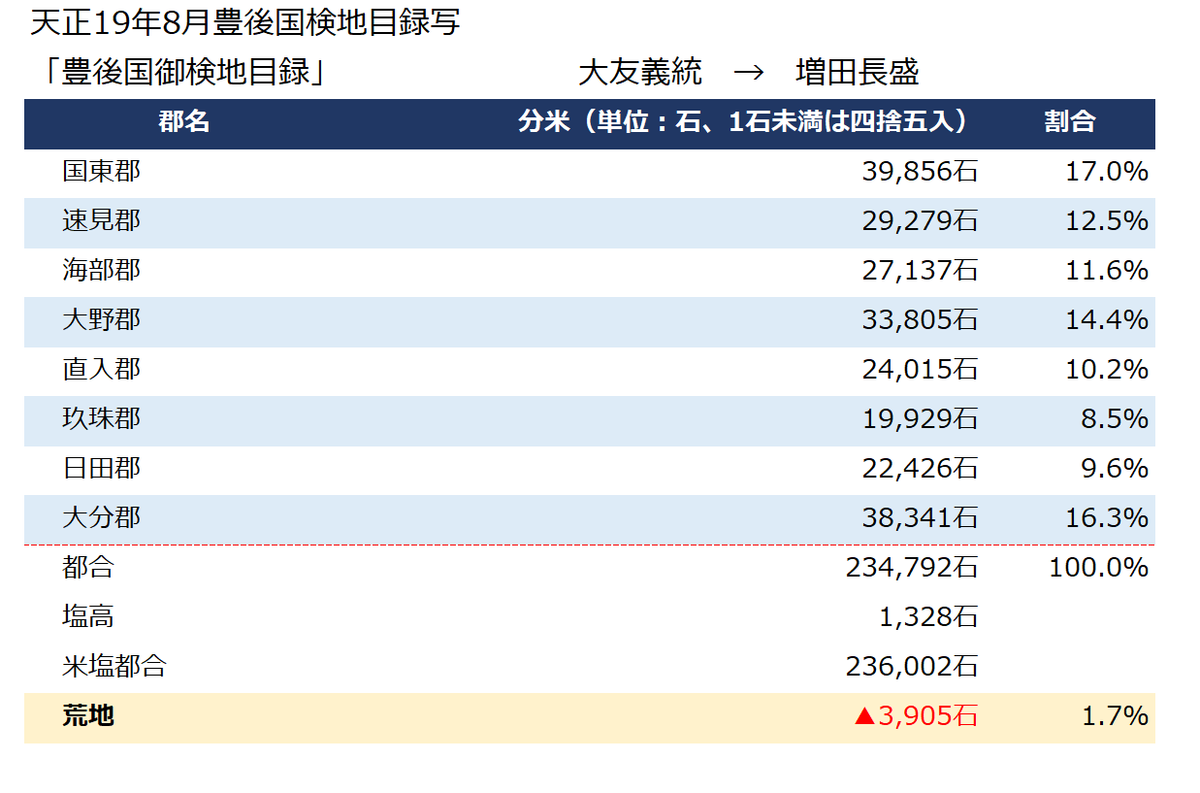
Task: Select the 割合 column header
Action: click(x=1069, y=123)
